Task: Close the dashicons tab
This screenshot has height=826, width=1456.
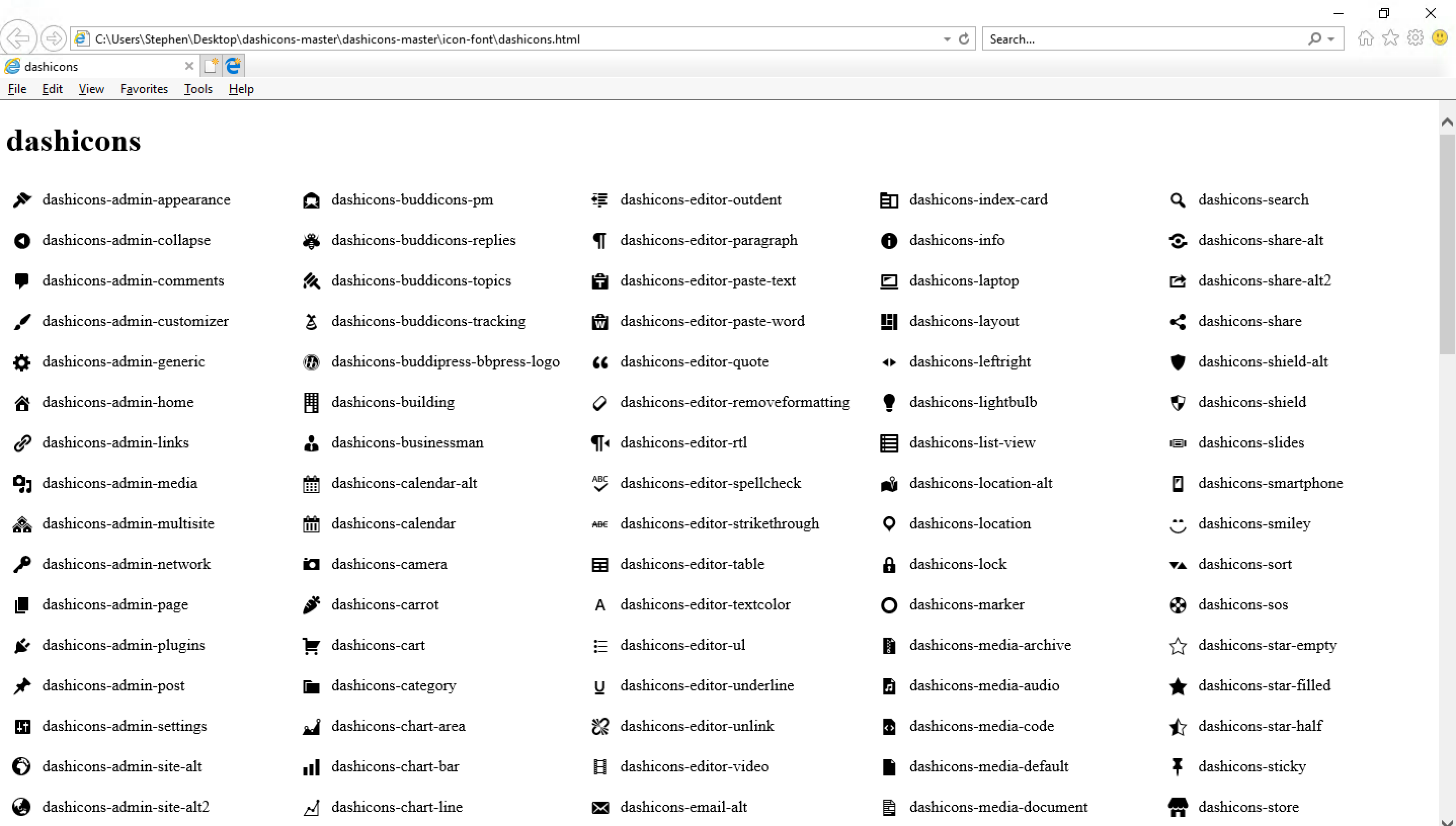Action: click(x=189, y=66)
